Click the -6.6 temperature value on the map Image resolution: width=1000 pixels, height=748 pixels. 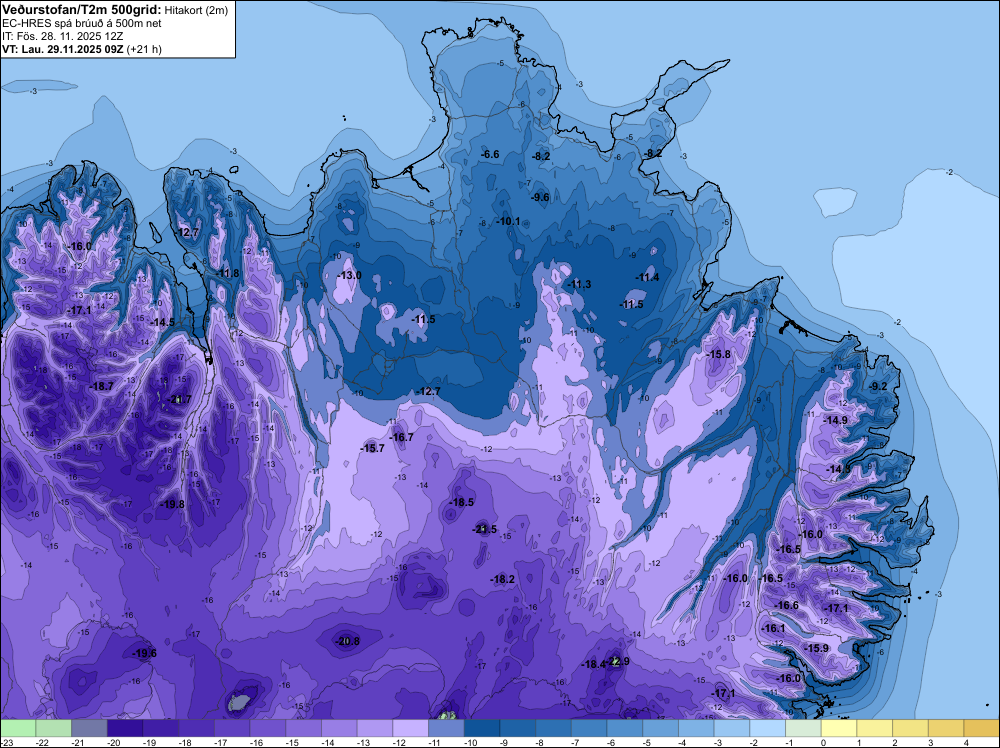click(x=490, y=154)
